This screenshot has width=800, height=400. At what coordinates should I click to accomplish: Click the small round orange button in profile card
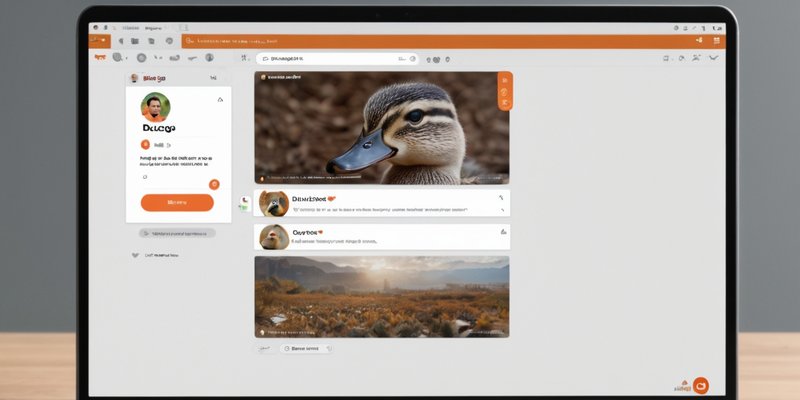214,185
